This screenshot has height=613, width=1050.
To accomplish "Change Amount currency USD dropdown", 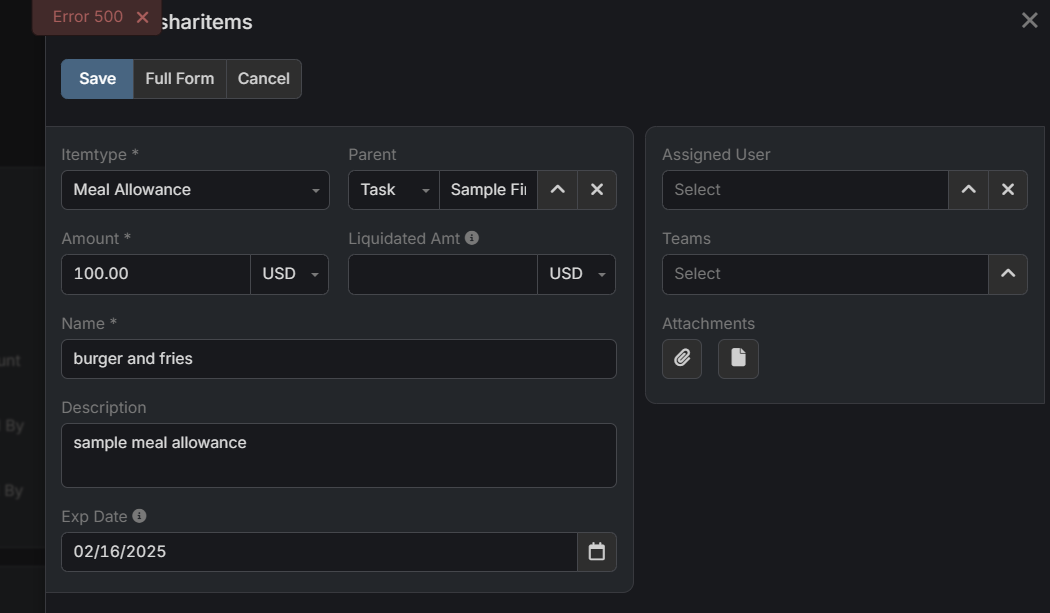I will point(289,274).
